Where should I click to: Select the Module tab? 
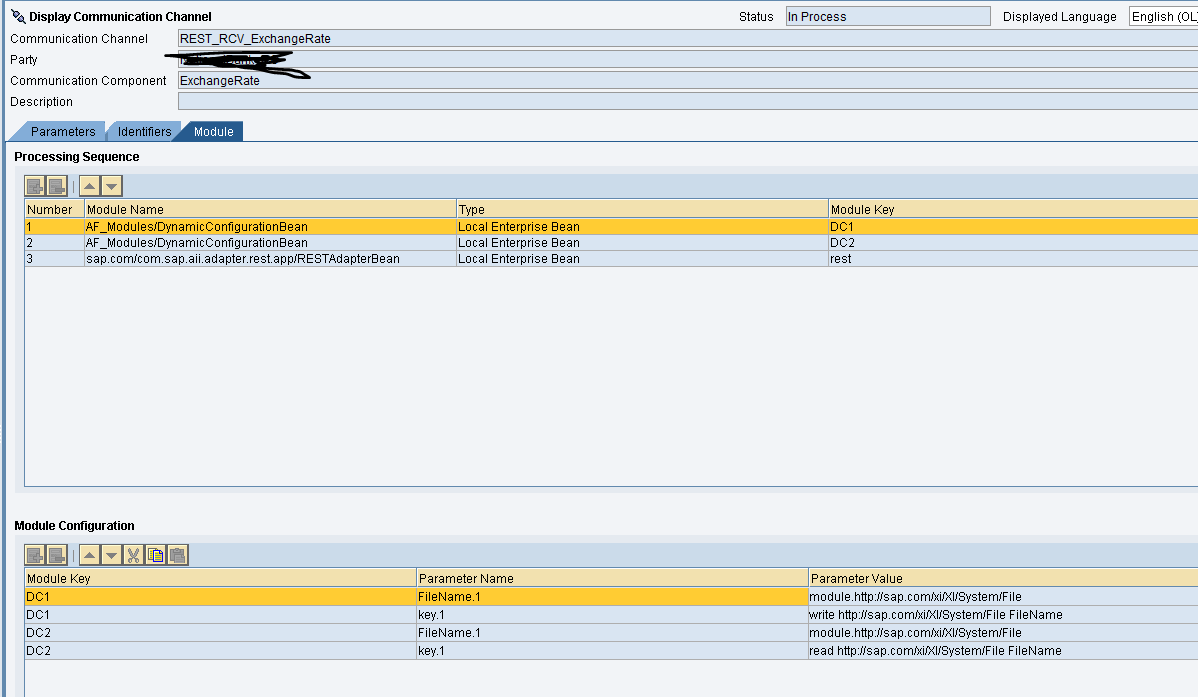click(213, 131)
